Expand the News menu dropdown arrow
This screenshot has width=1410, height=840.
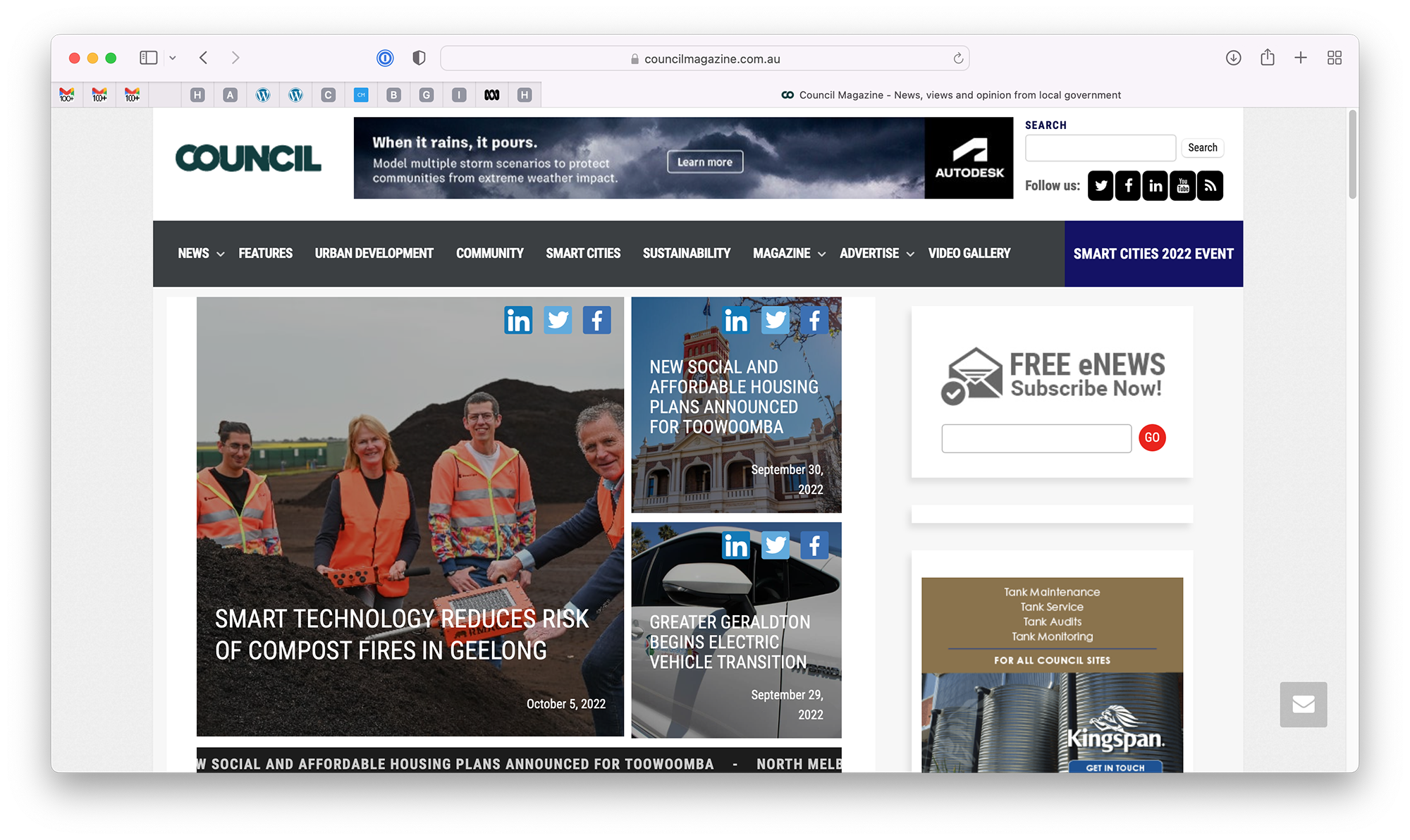(221, 254)
